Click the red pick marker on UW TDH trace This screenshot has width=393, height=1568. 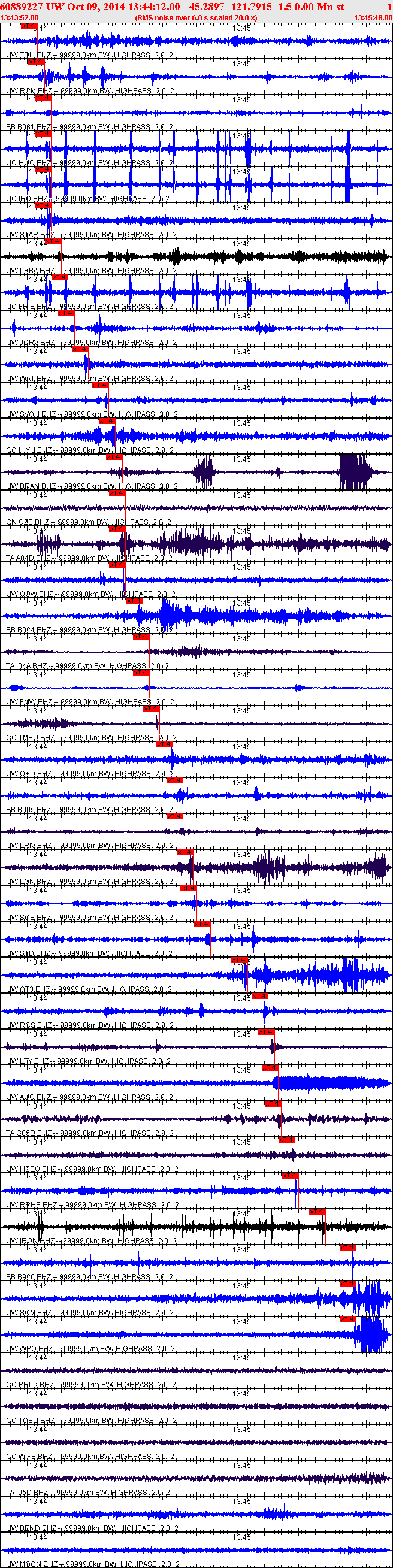tap(28, 26)
